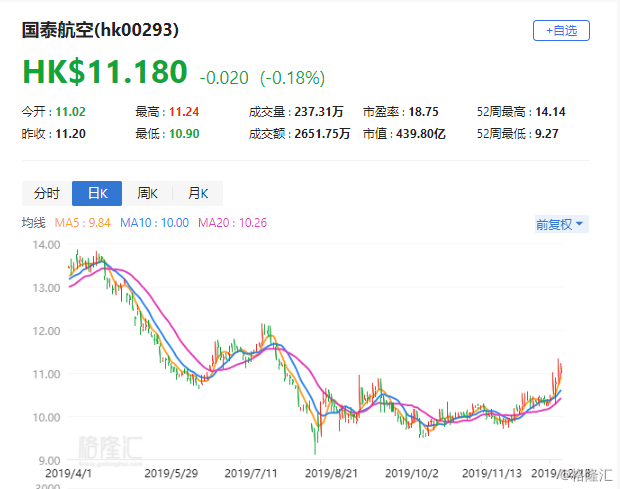
Task: Click the 14.00 y-axis price label
Action: pos(46,245)
